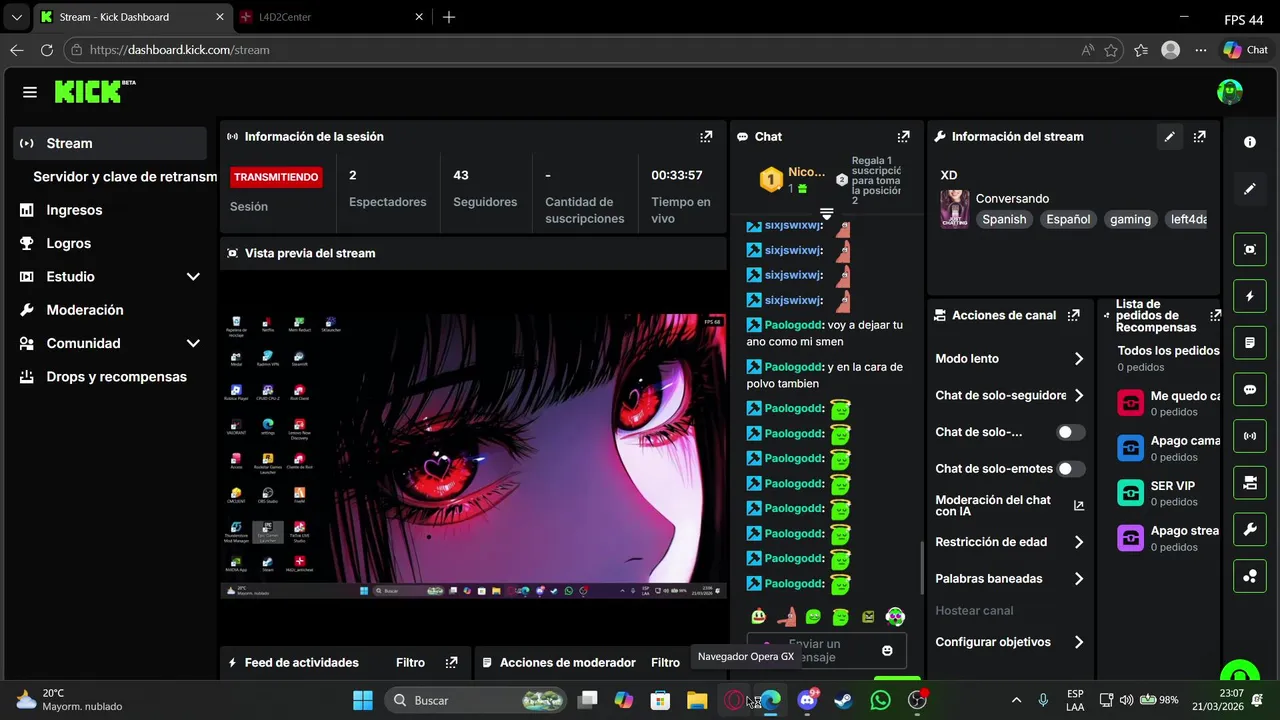Image resolution: width=1280 pixels, height=720 pixels.
Task: Open Opera GX from the taskbar
Action: point(735,700)
